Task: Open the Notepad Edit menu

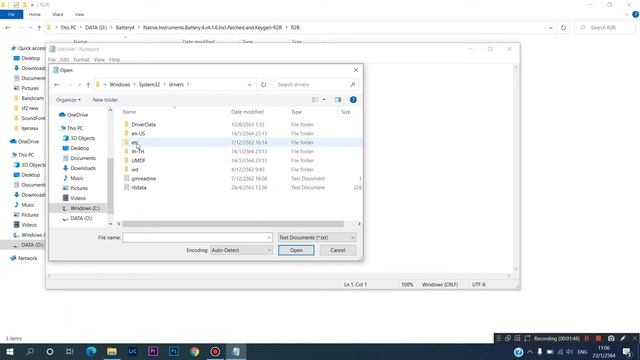Action: tap(64, 60)
